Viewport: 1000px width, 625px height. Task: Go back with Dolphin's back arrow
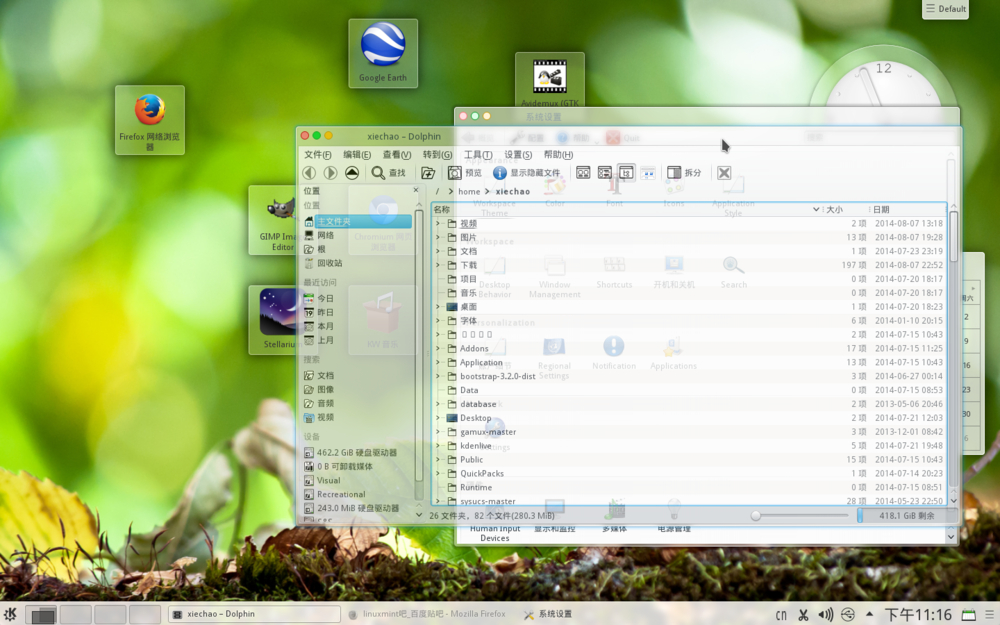point(309,173)
